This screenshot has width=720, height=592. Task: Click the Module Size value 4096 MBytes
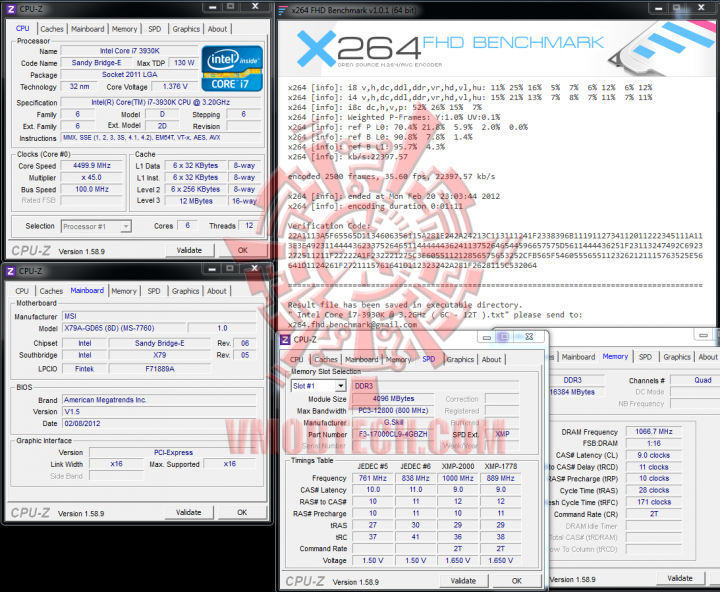(393, 399)
